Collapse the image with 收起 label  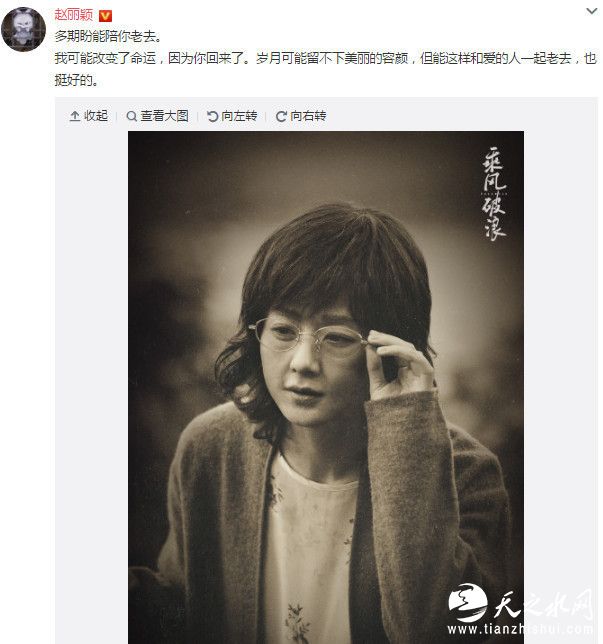tap(96, 116)
